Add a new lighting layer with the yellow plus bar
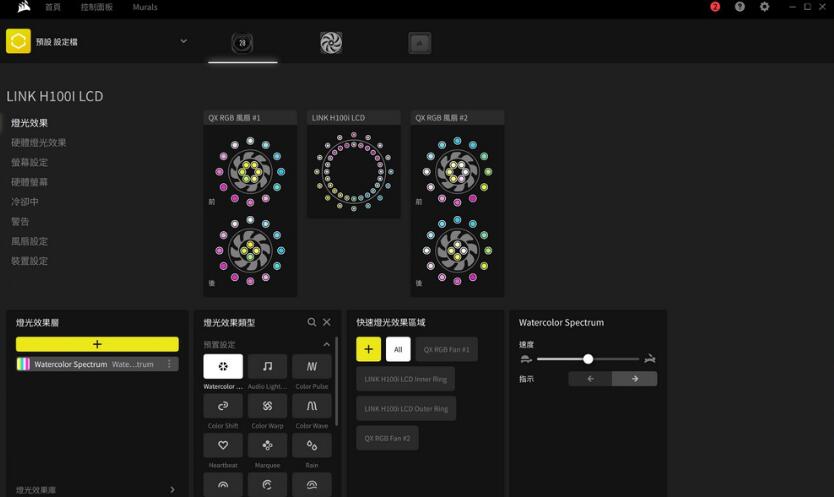 (97, 344)
